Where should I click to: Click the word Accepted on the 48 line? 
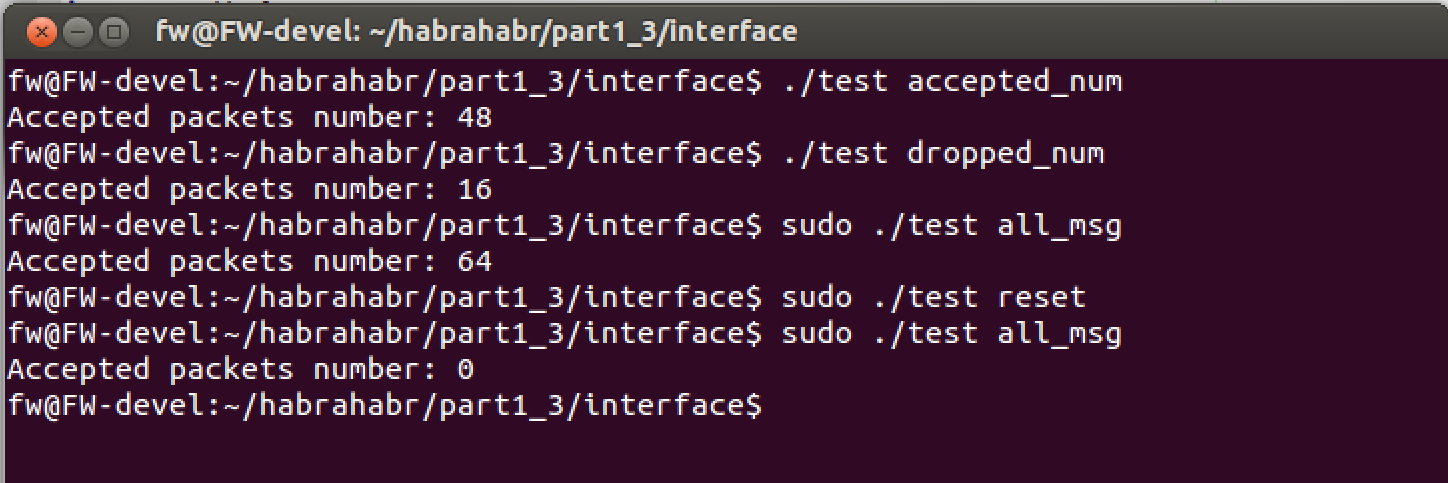pos(78,118)
